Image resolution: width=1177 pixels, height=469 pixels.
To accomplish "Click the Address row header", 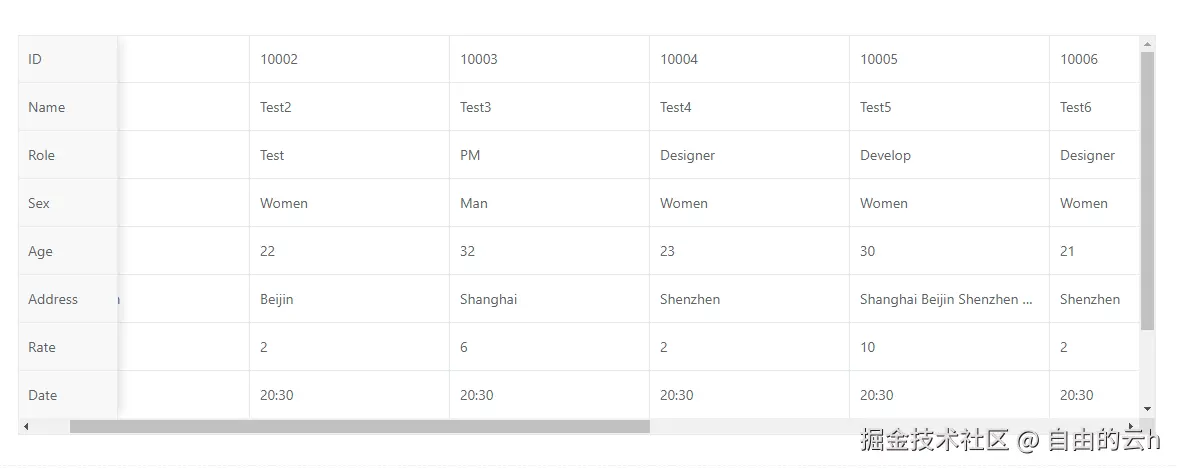I will (x=67, y=299).
